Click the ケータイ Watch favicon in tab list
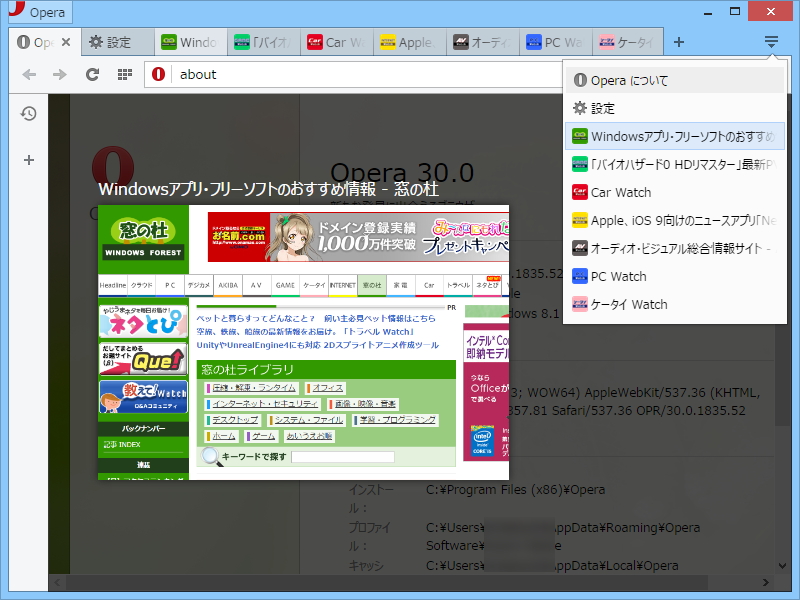Viewport: 800px width, 600px height. (x=580, y=305)
